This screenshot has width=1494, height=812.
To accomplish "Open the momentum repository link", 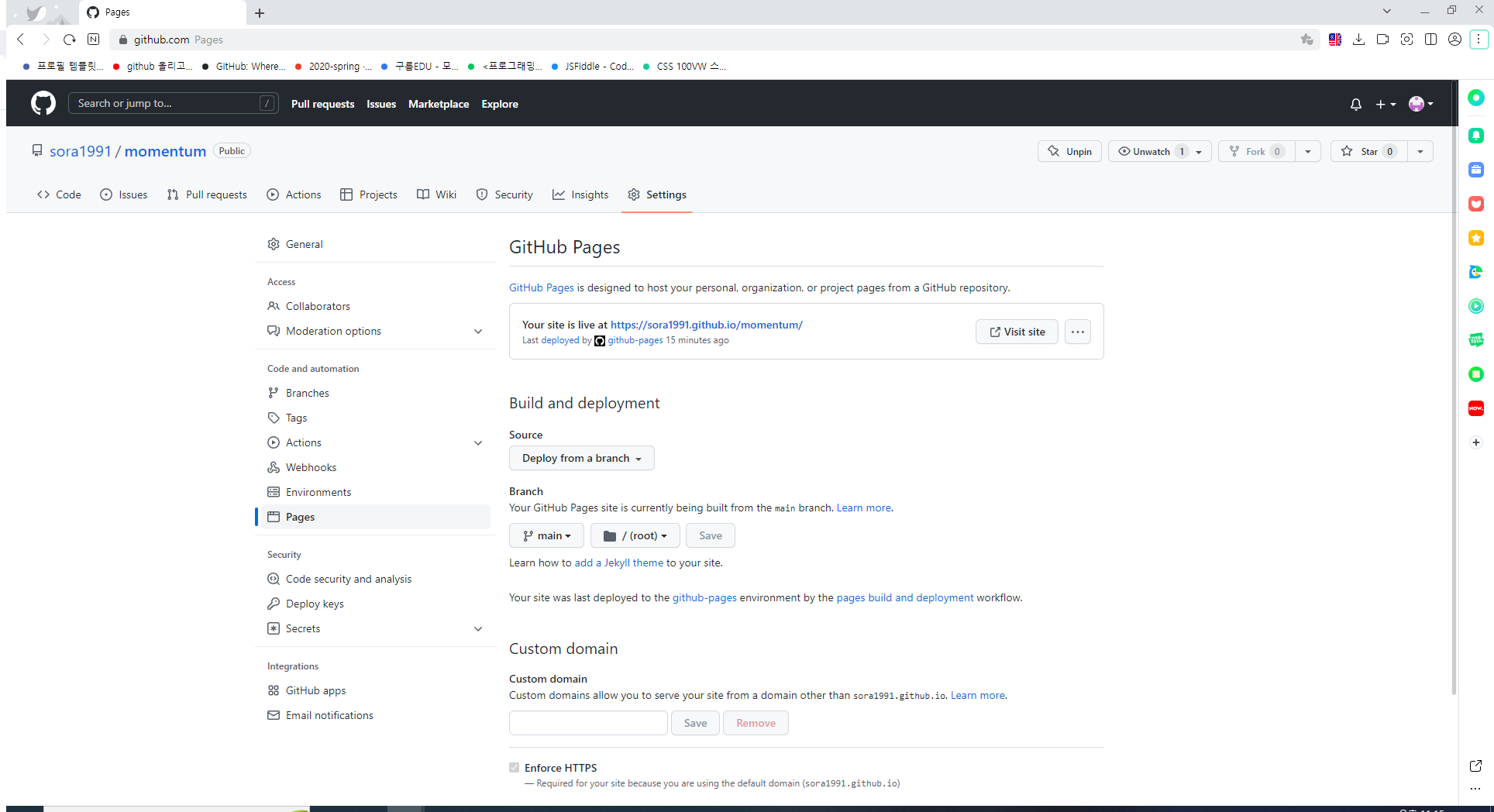I will pos(165,151).
